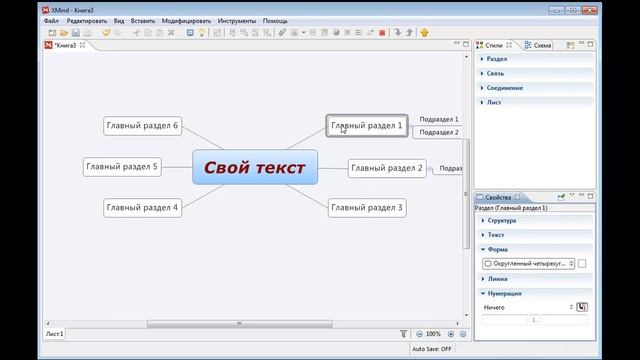The image size is (640, 360).
Task: Click the drill up arrow icon
Action: pyautogui.click(x=409, y=33)
